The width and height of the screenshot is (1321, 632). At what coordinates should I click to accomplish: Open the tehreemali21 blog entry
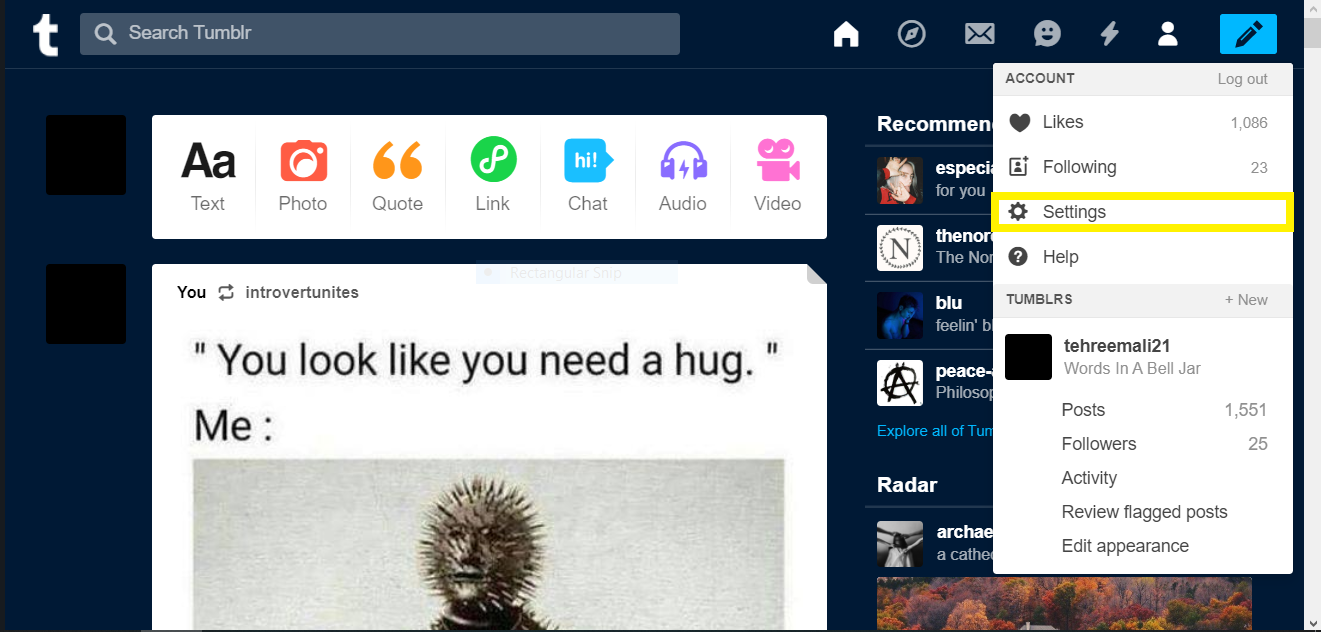point(1143,357)
